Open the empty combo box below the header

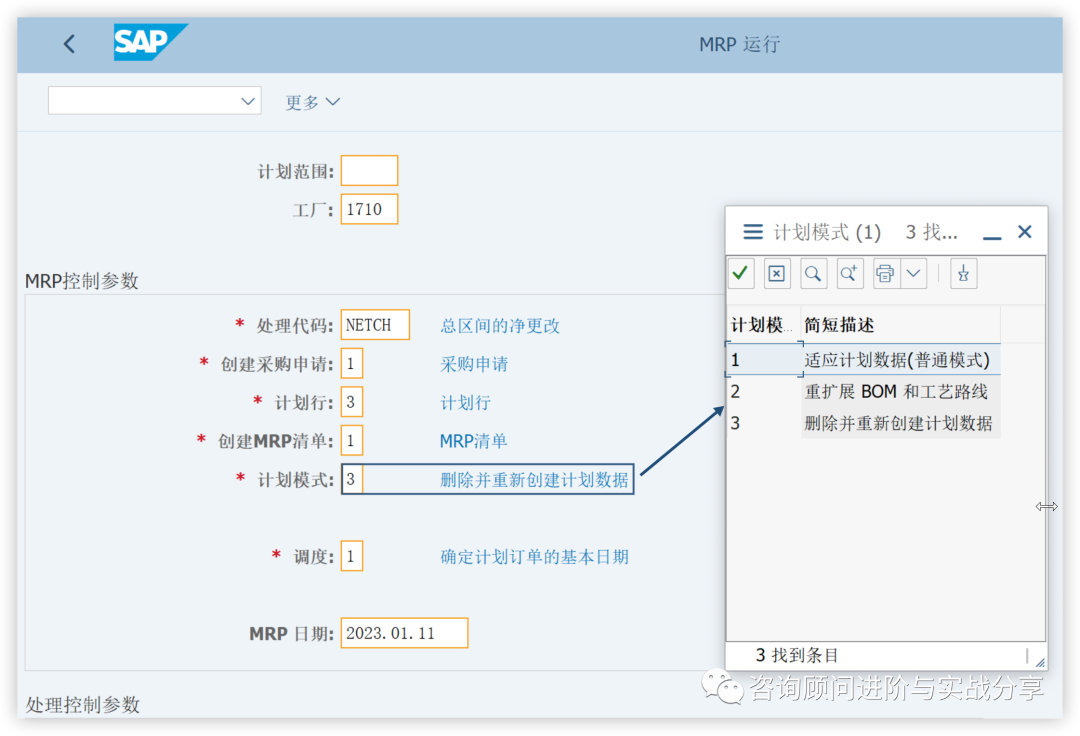[154, 101]
